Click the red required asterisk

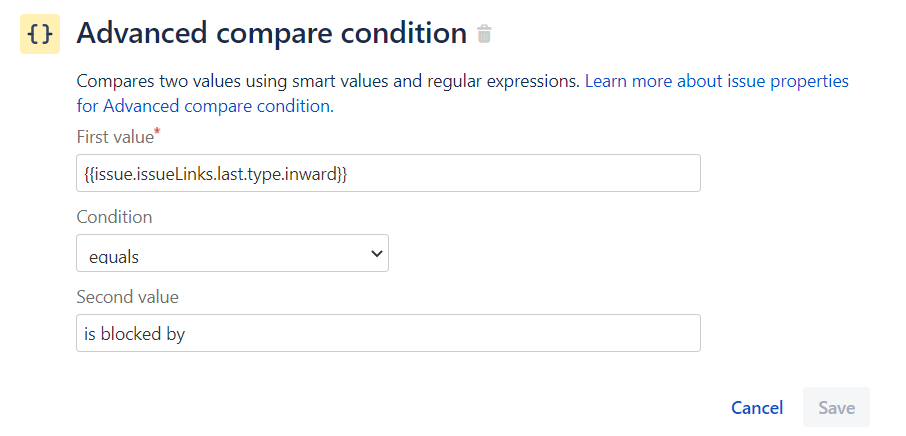coord(158,132)
